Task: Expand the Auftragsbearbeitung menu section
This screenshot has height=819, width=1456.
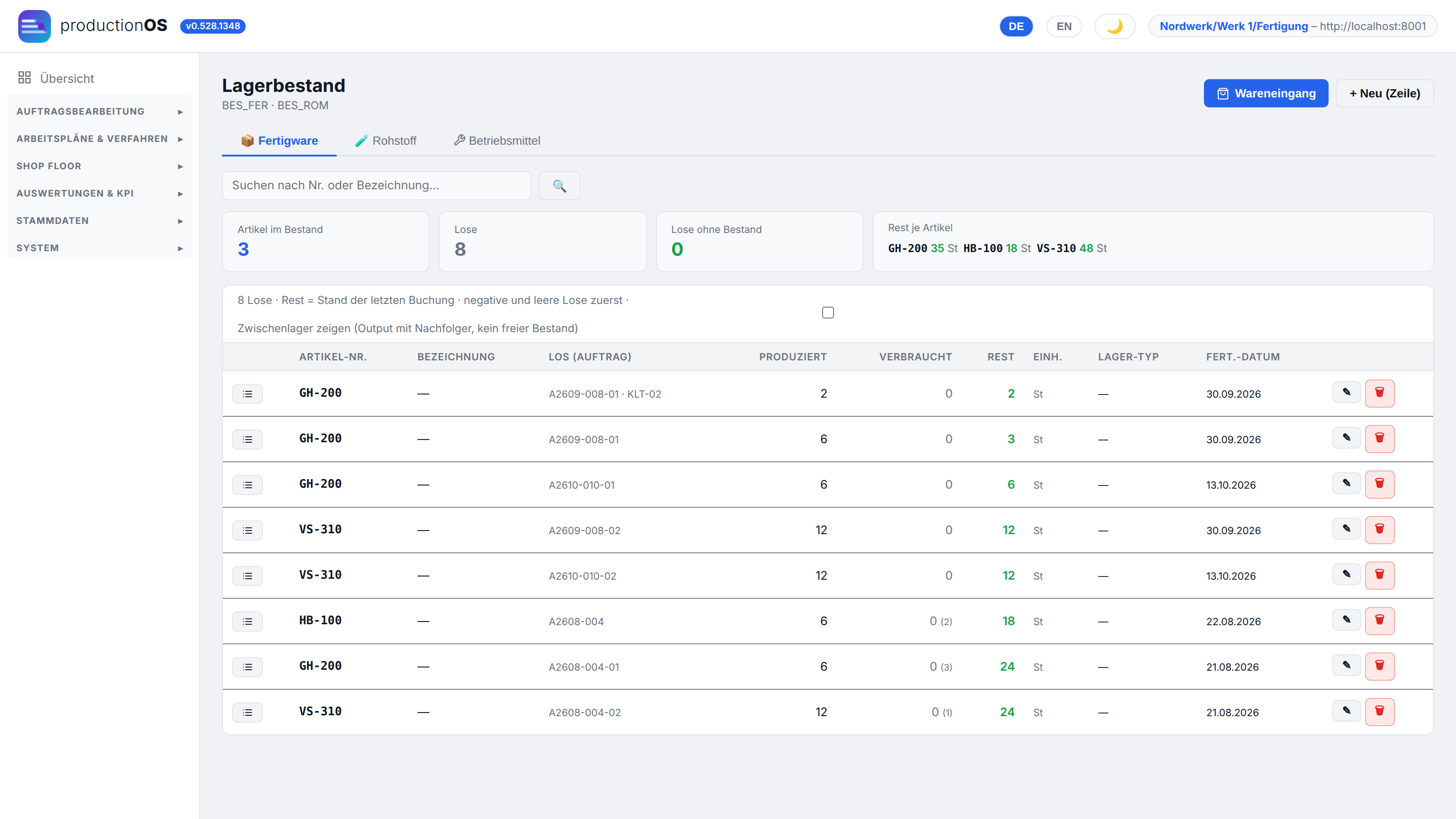Action: point(100,111)
